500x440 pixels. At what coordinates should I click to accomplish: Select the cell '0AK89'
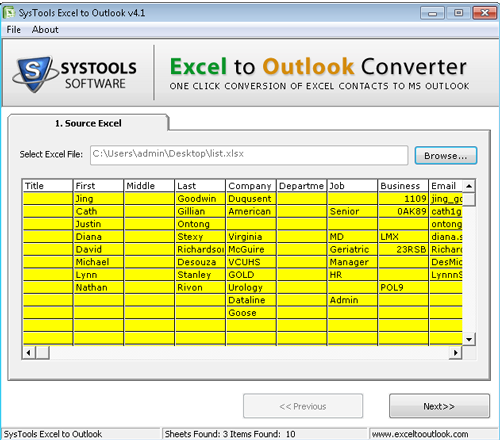pyautogui.click(x=403, y=211)
